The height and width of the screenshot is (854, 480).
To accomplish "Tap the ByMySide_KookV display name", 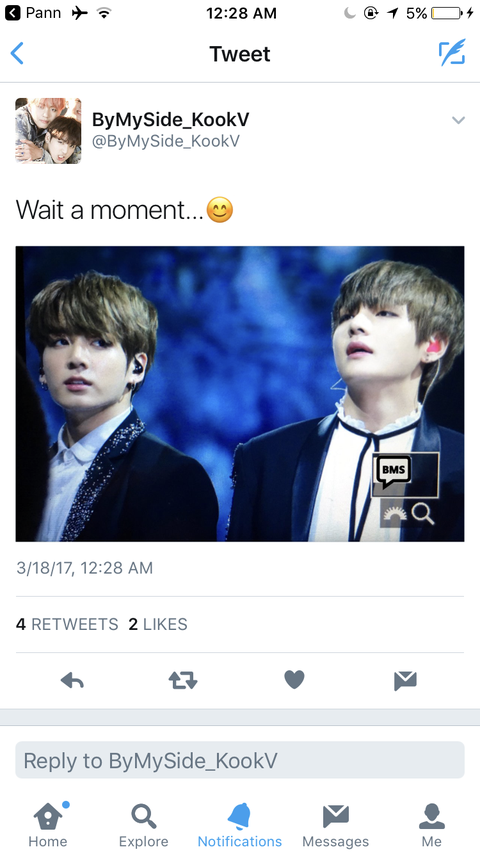I will [170, 120].
